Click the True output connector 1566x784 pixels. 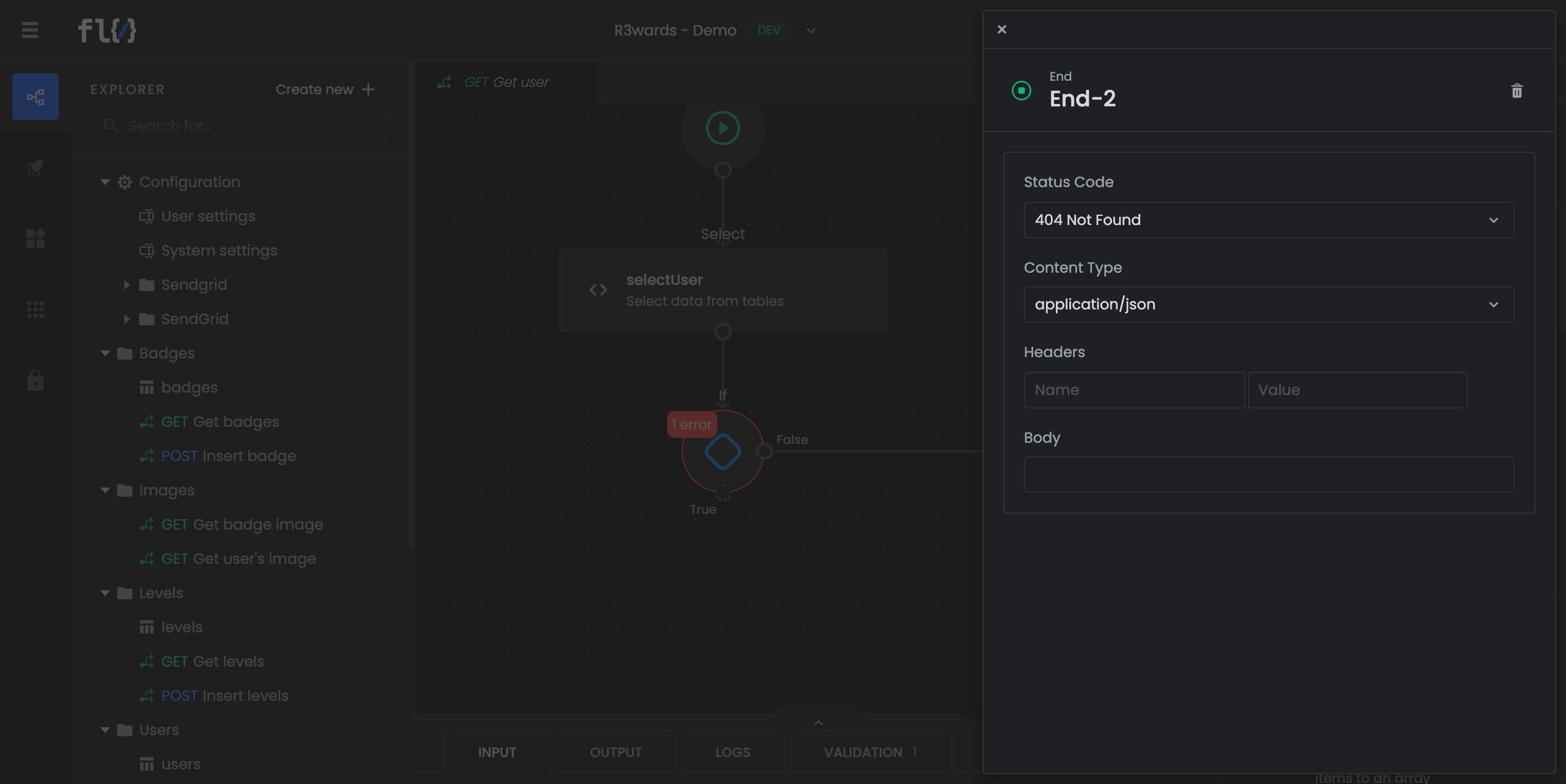(x=722, y=493)
